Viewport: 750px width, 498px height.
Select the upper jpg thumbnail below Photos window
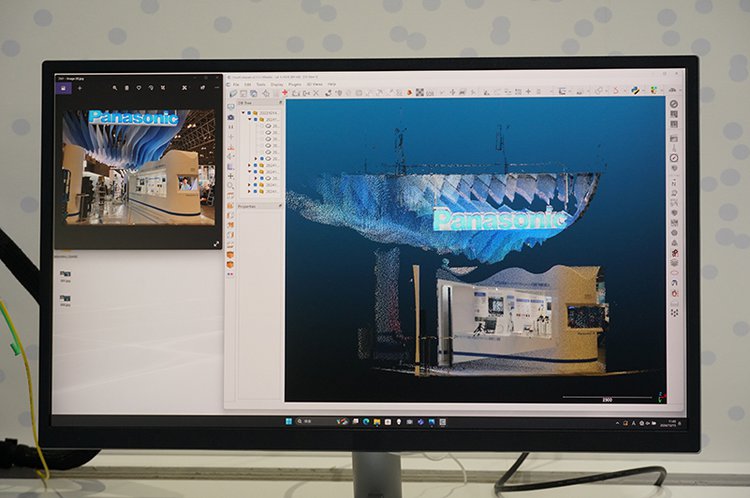(65, 275)
